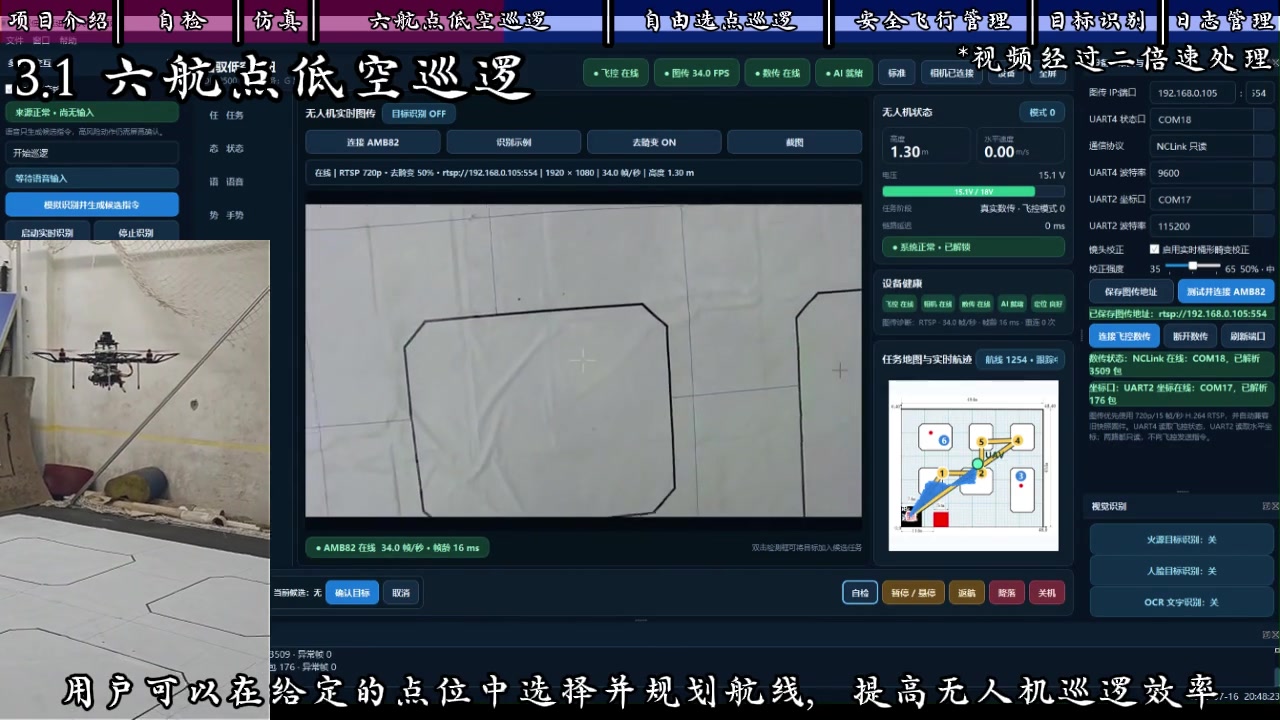Click the 模拟识别并生成候选指令 button

(92, 204)
